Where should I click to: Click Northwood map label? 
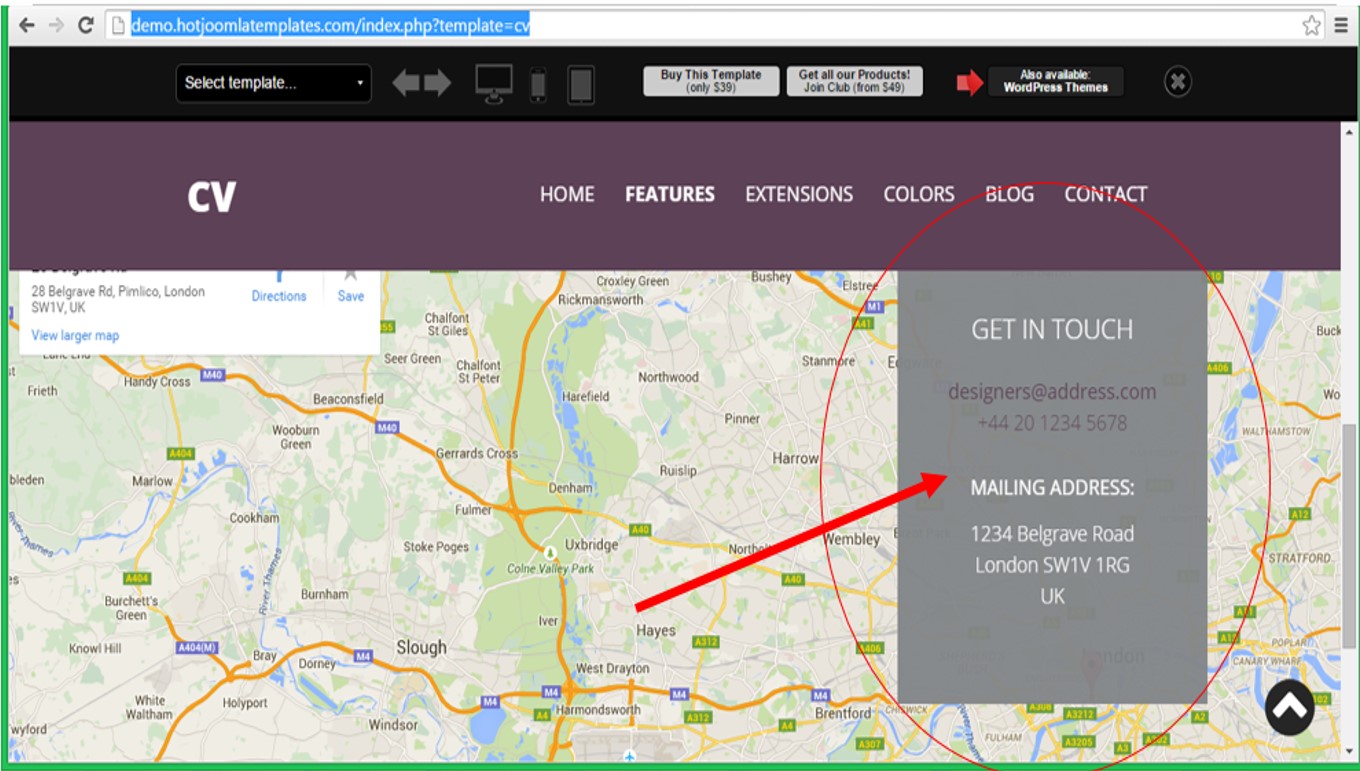coord(668,377)
